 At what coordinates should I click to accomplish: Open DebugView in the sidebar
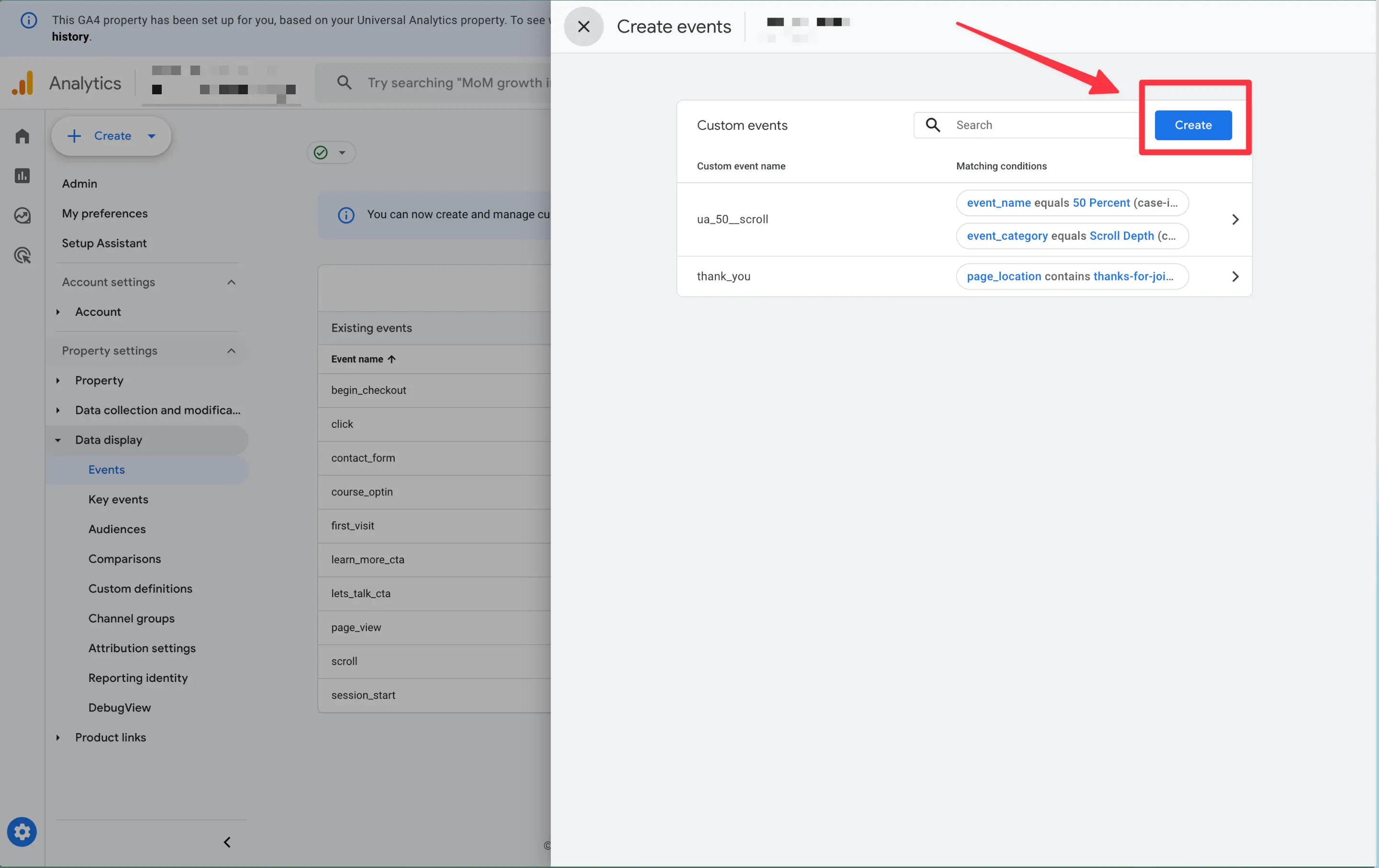coord(120,708)
